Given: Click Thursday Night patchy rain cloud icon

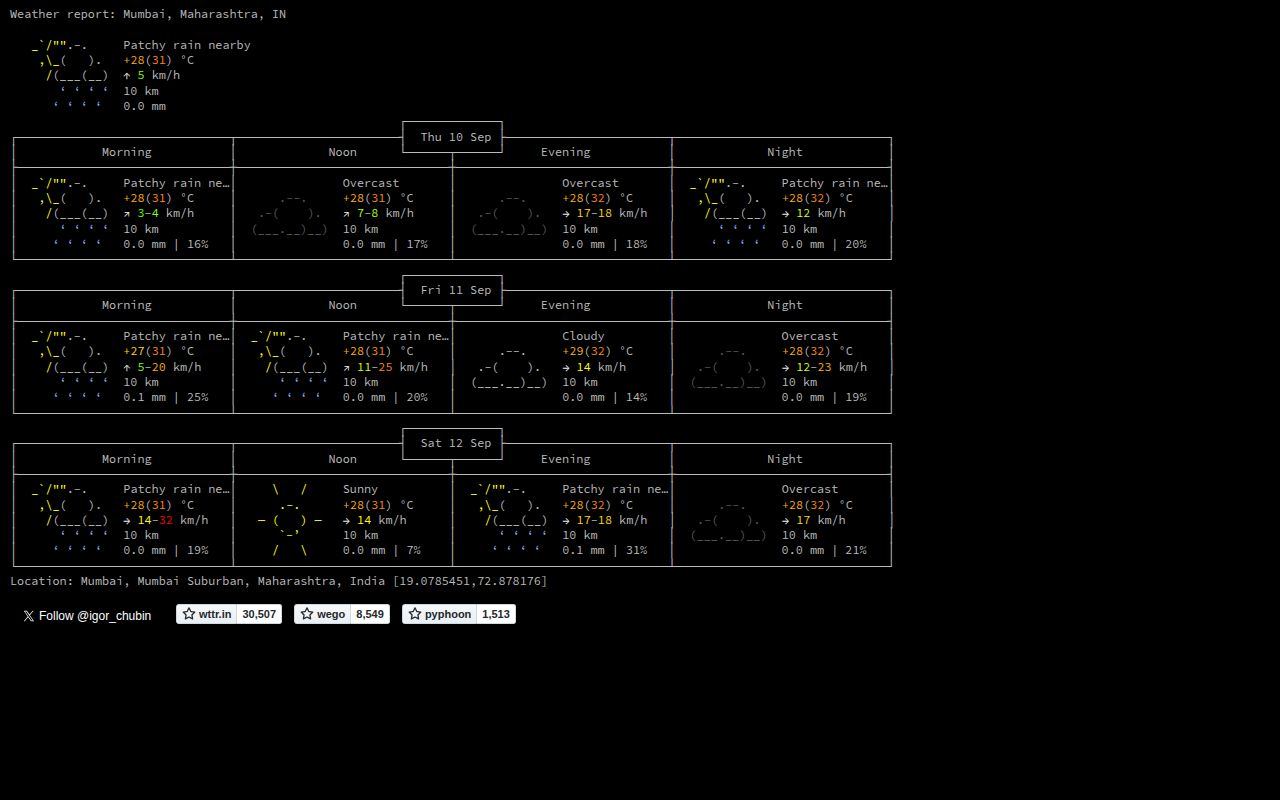Looking at the screenshot, I should click(728, 213).
